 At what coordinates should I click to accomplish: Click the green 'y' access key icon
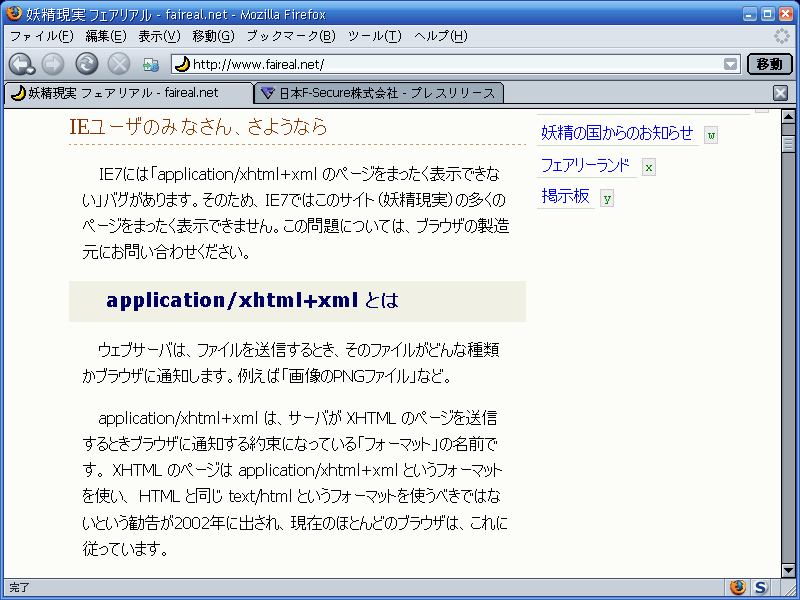pyautogui.click(x=607, y=198)
